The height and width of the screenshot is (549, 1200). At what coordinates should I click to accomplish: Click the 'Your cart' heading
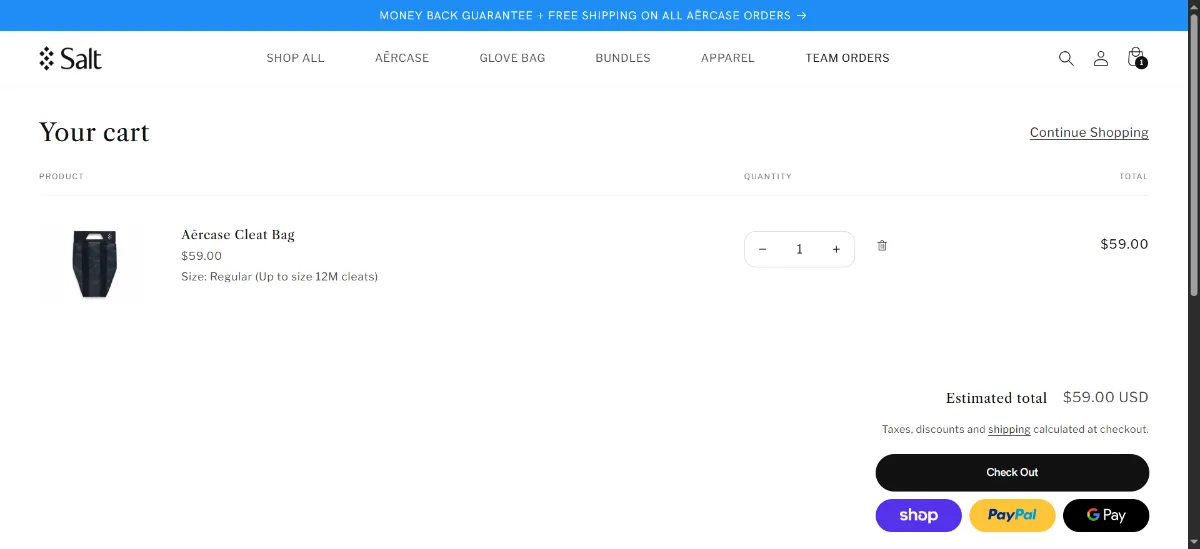(94, 132)
